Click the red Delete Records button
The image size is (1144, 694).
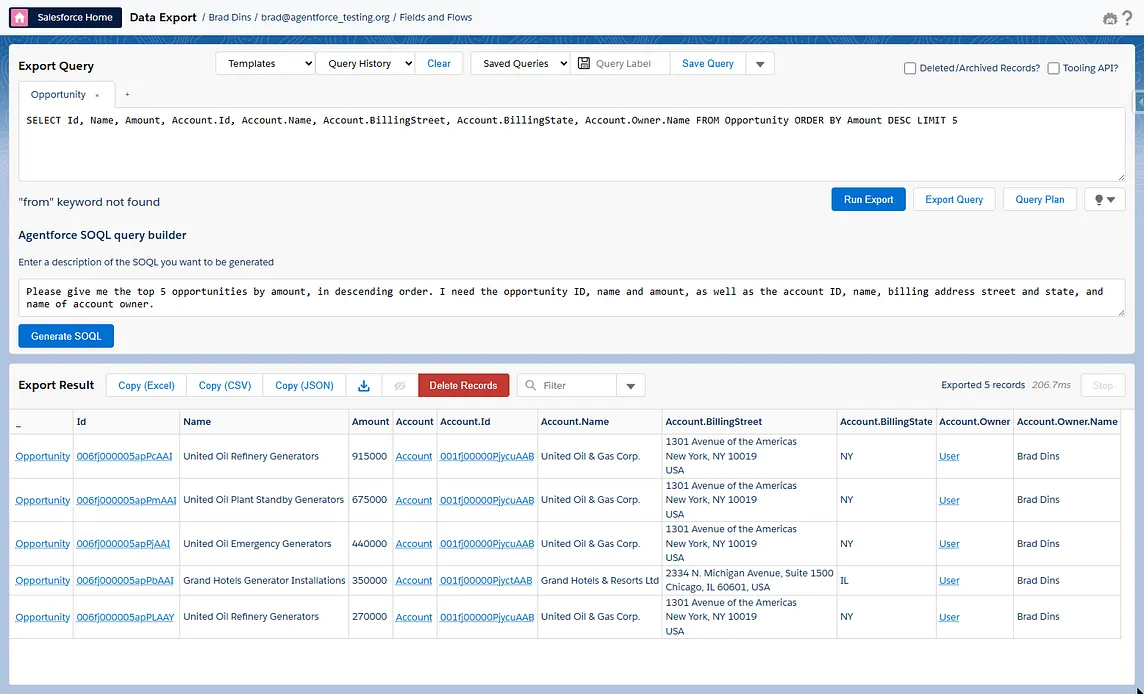463,385
